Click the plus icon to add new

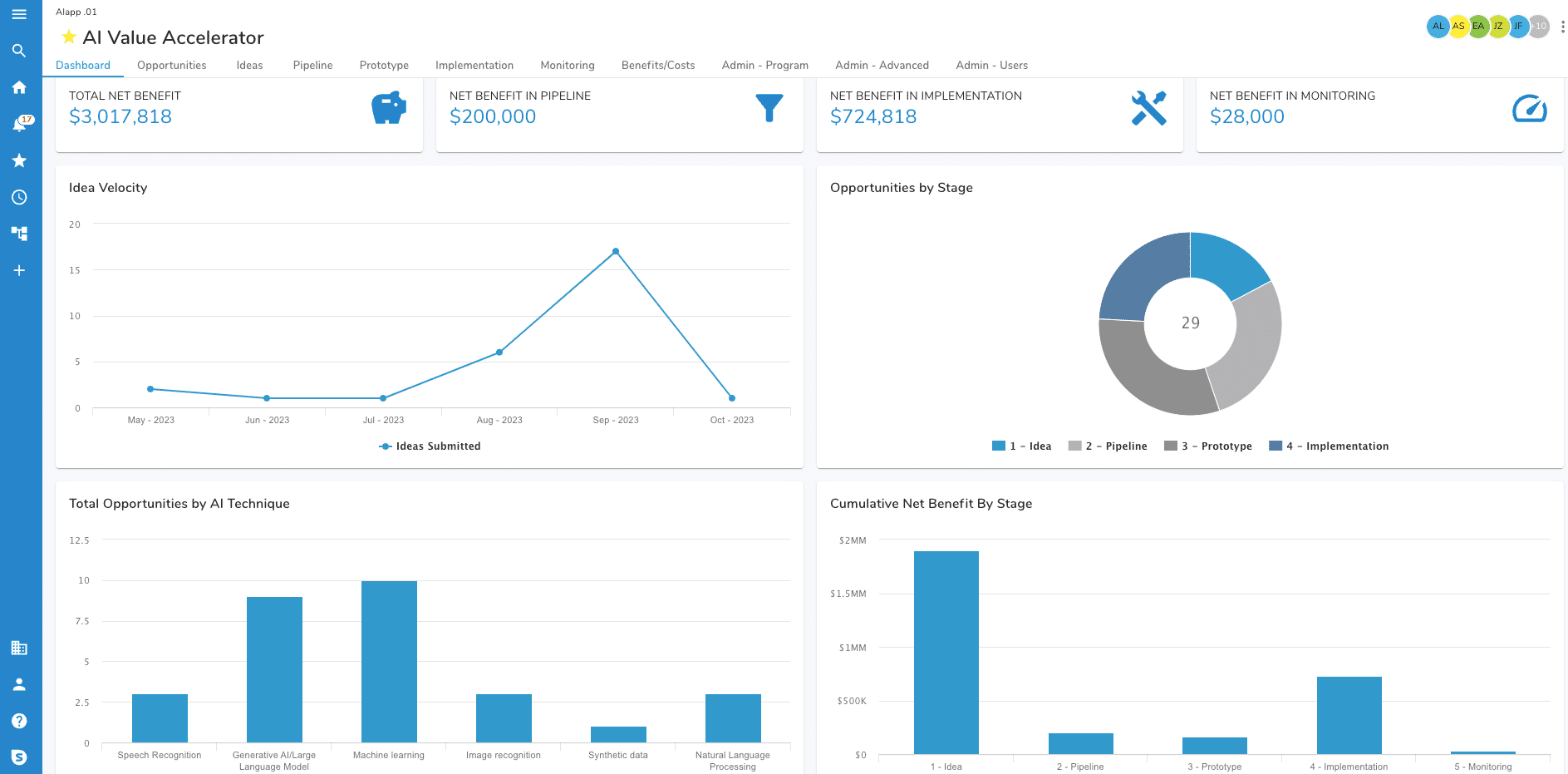point(19,270)
